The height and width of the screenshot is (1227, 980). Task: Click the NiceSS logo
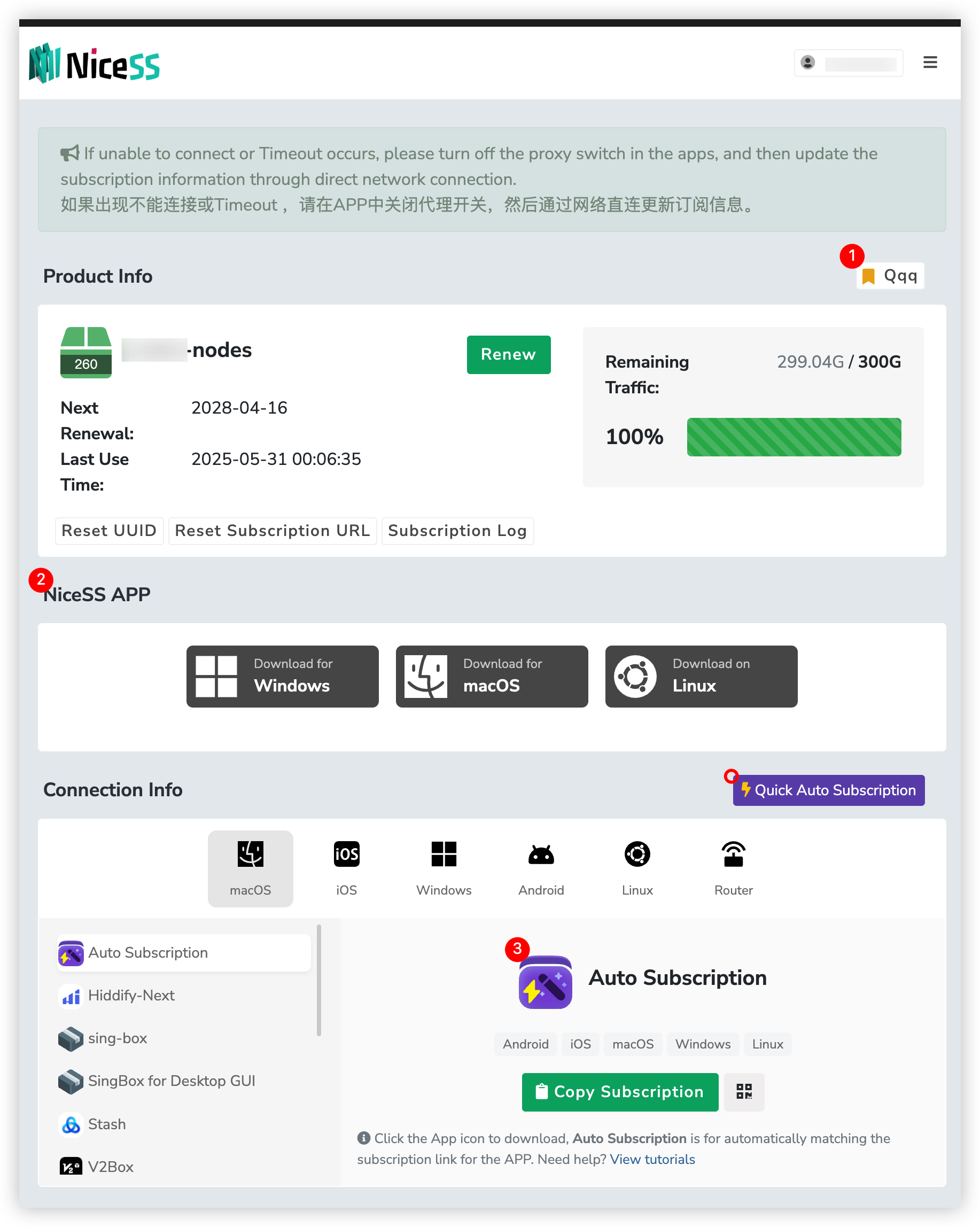[x=95, y=63]
